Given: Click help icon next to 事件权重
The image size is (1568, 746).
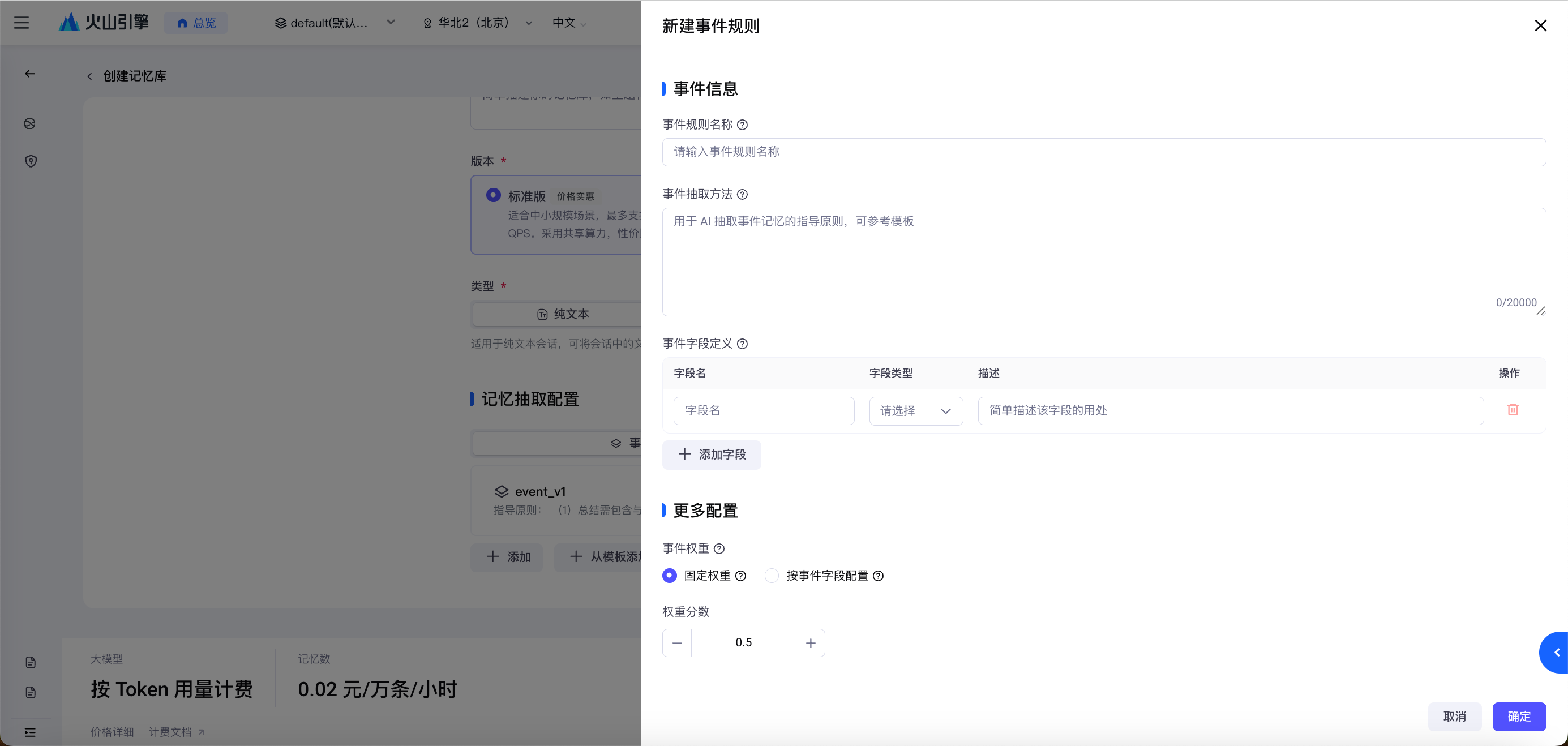Looking at the screenshot, I should pyautogui.click(x=719, y=549).
